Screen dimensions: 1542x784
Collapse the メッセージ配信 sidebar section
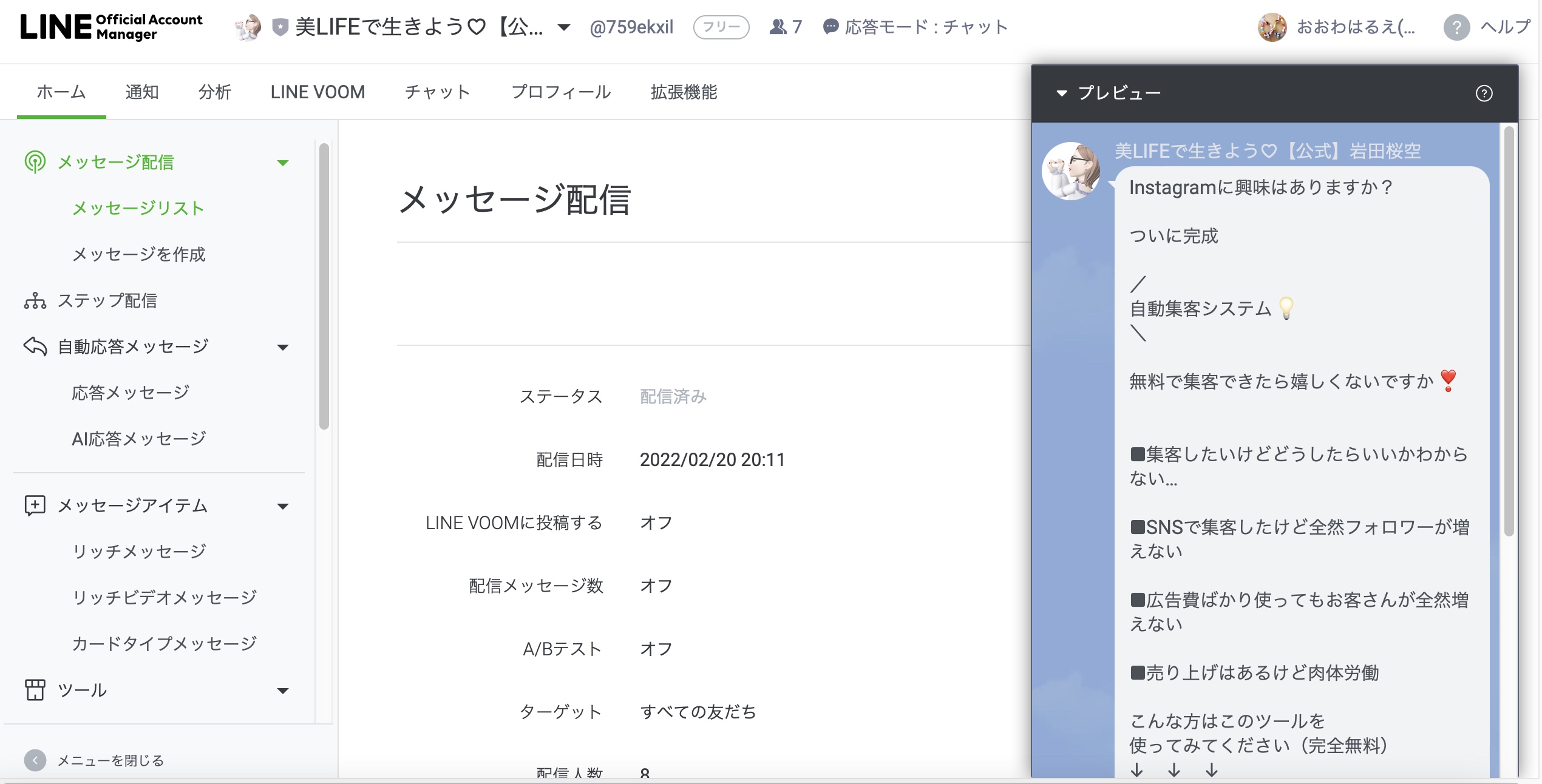pos(283,163)
